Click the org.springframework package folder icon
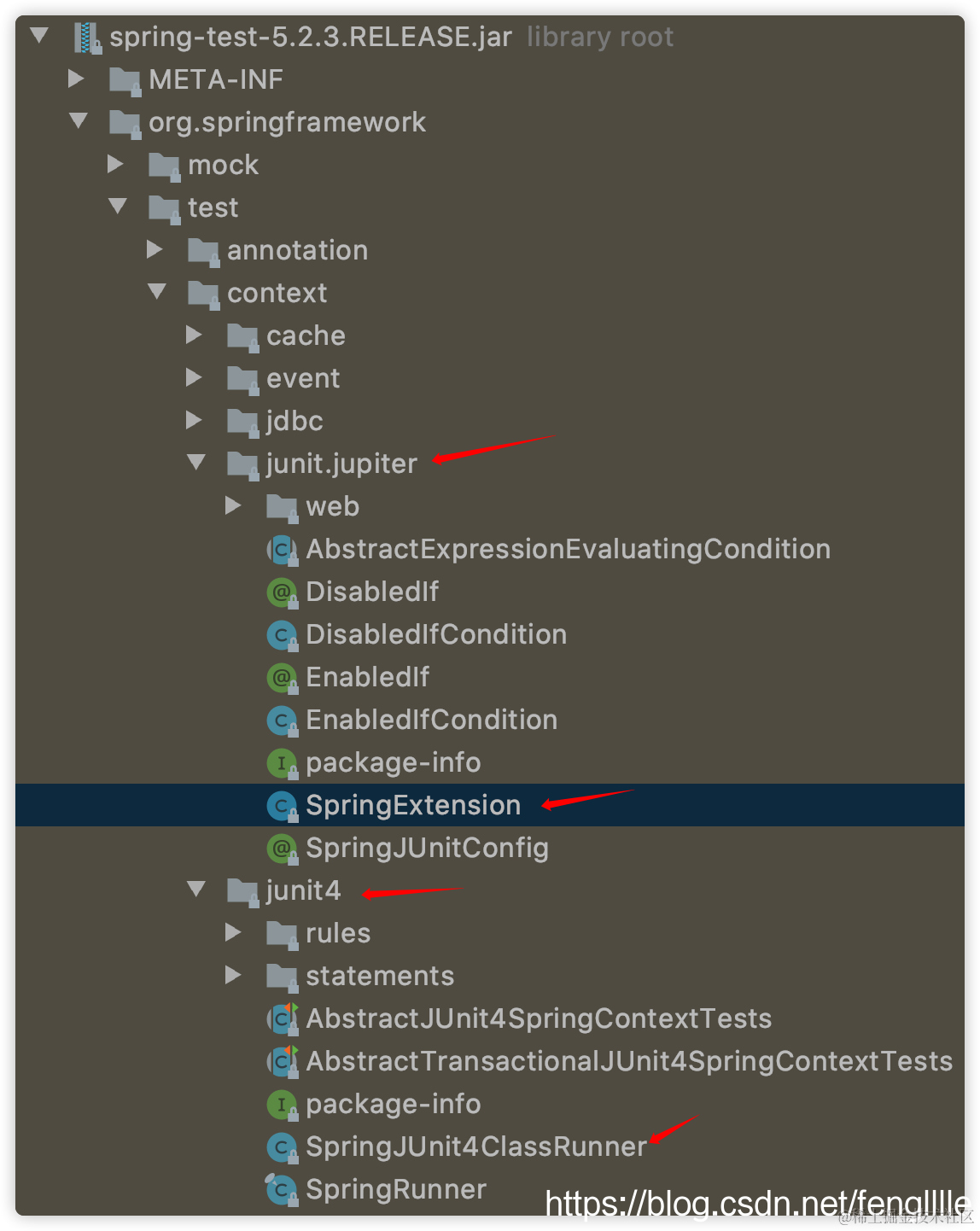980x1231 pixels. 125,124
